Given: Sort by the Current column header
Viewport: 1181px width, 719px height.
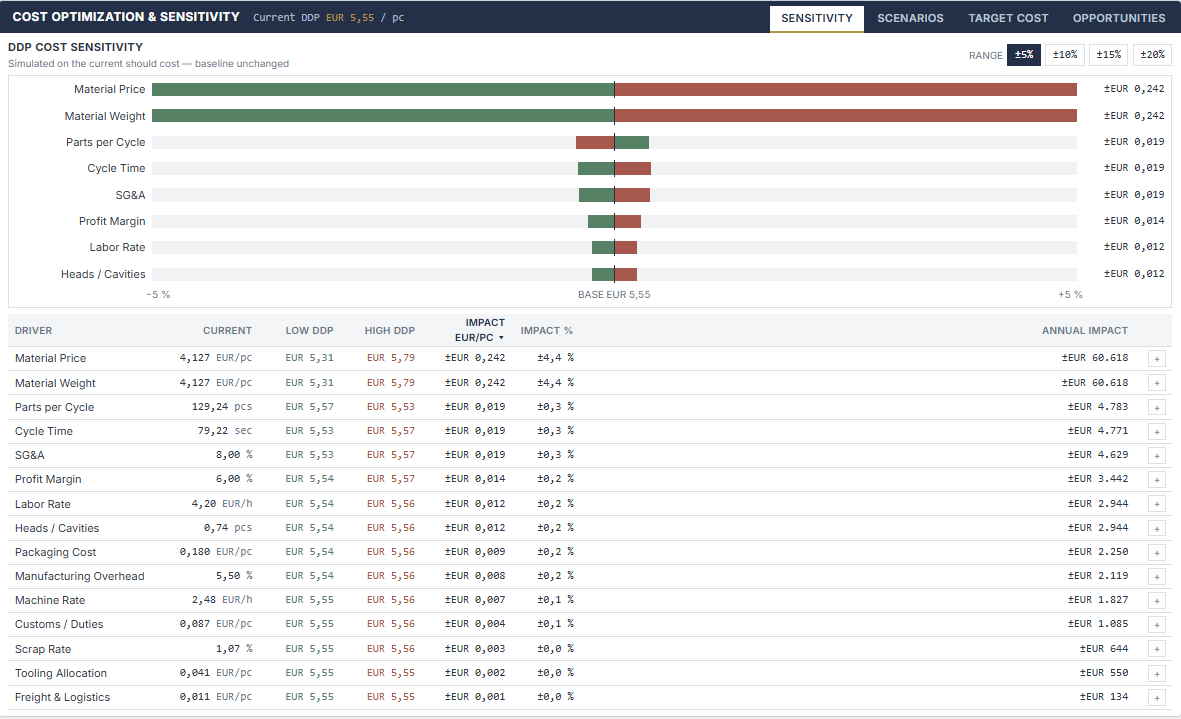Looking at the screenshot, I should [x=227, y=331].
